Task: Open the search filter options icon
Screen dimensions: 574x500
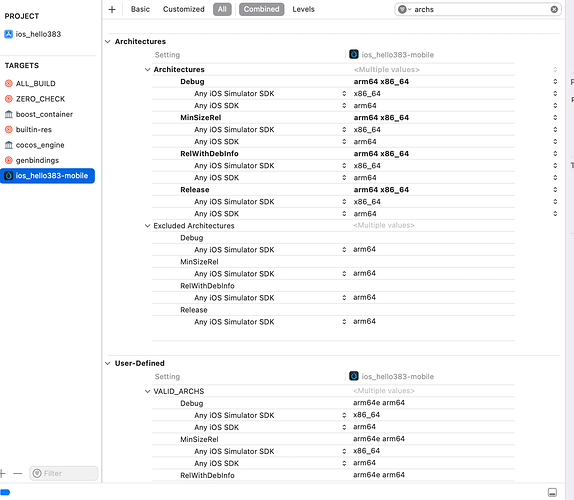Action: (x=404, y=10)
